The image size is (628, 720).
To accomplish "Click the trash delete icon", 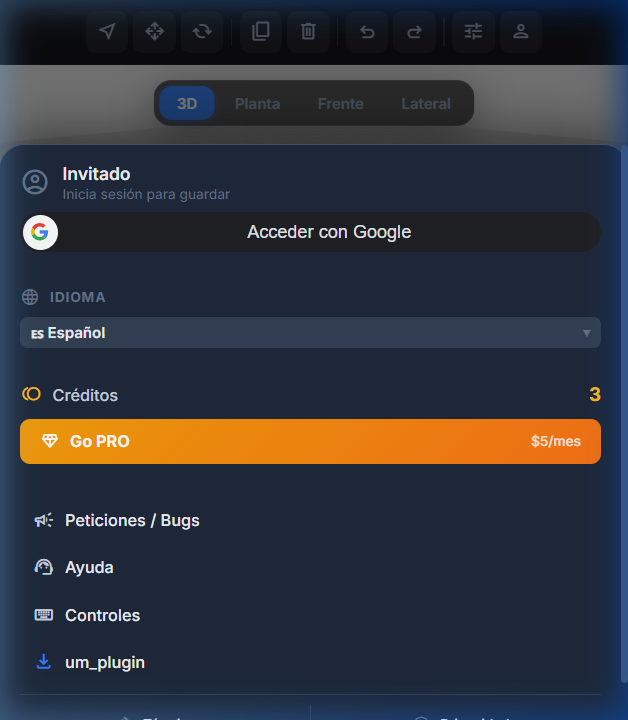I will click(308, 32).
